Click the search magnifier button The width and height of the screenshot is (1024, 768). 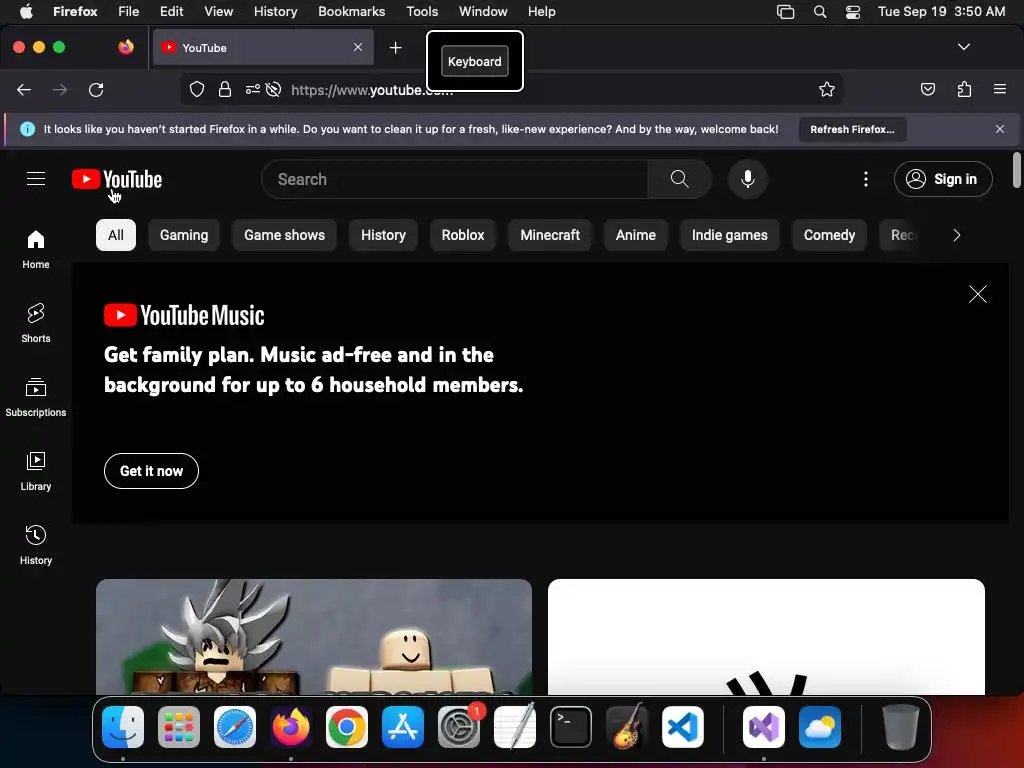tap(679, 179)
